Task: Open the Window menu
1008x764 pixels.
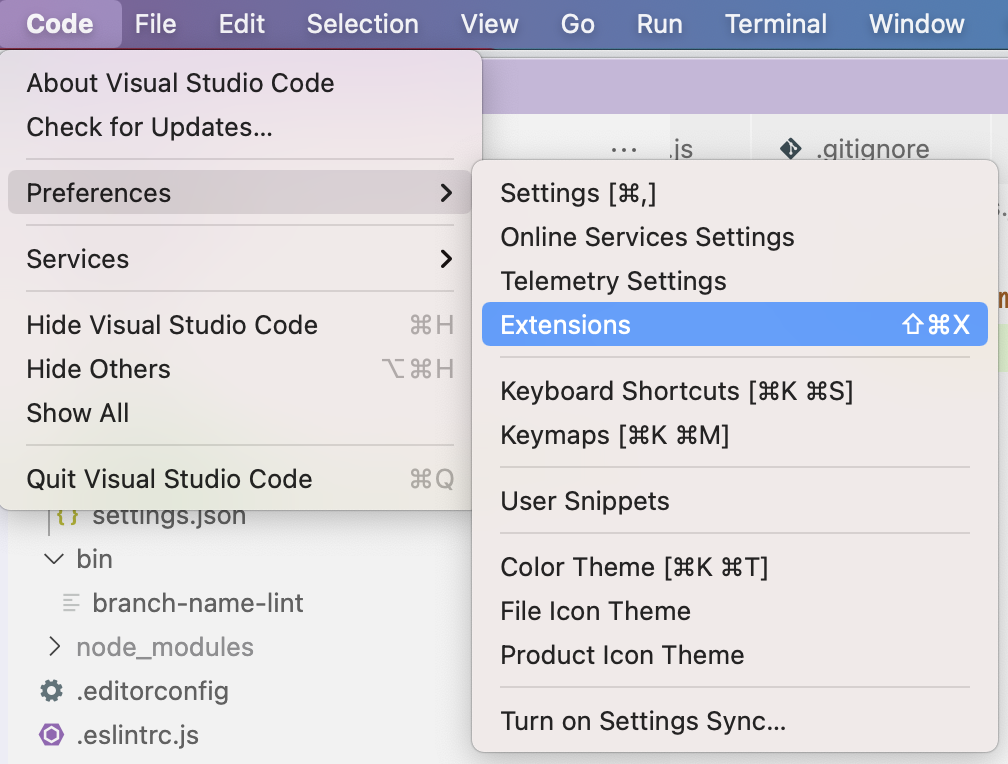Action: (x=917, y=24)
